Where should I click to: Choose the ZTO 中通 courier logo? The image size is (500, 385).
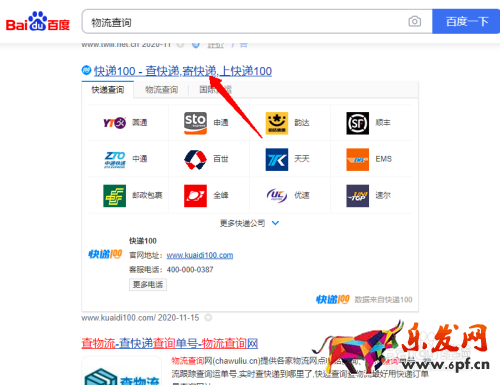(x=115, y=159)
